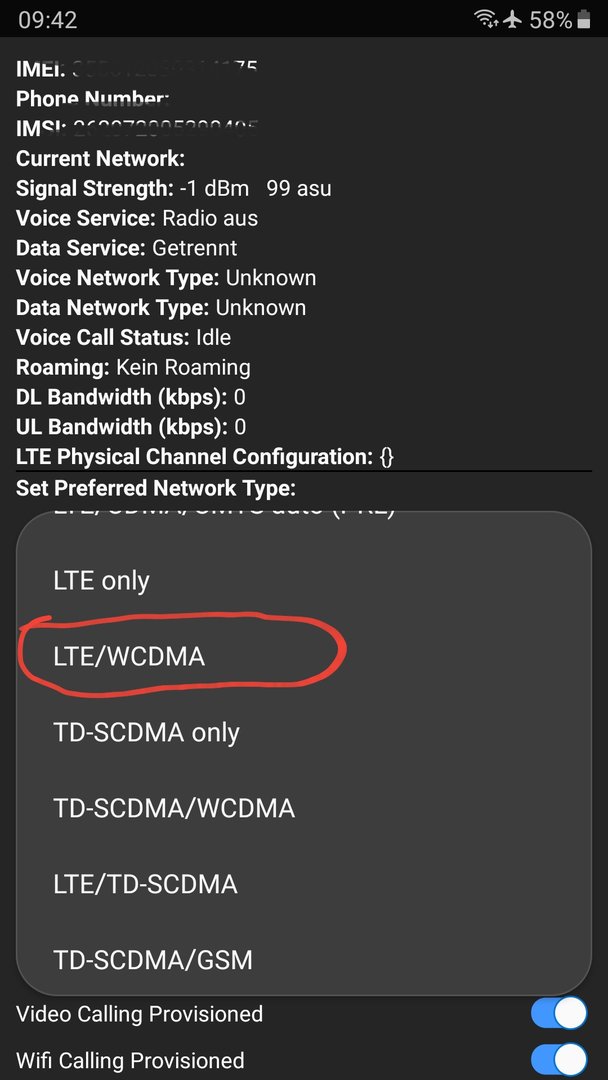The width and height of the screenshot is (608, 1080).
Task: Tap LTE Physical Channel Configuration text
Action: [205, 457]
